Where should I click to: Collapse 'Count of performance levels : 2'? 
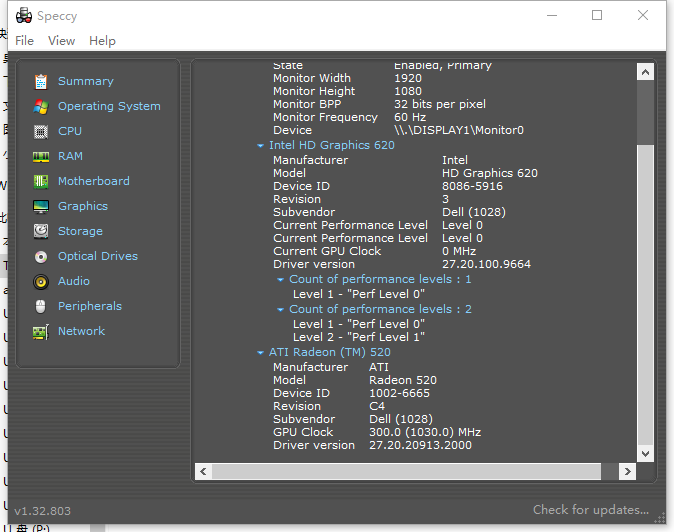coord(280,310)
